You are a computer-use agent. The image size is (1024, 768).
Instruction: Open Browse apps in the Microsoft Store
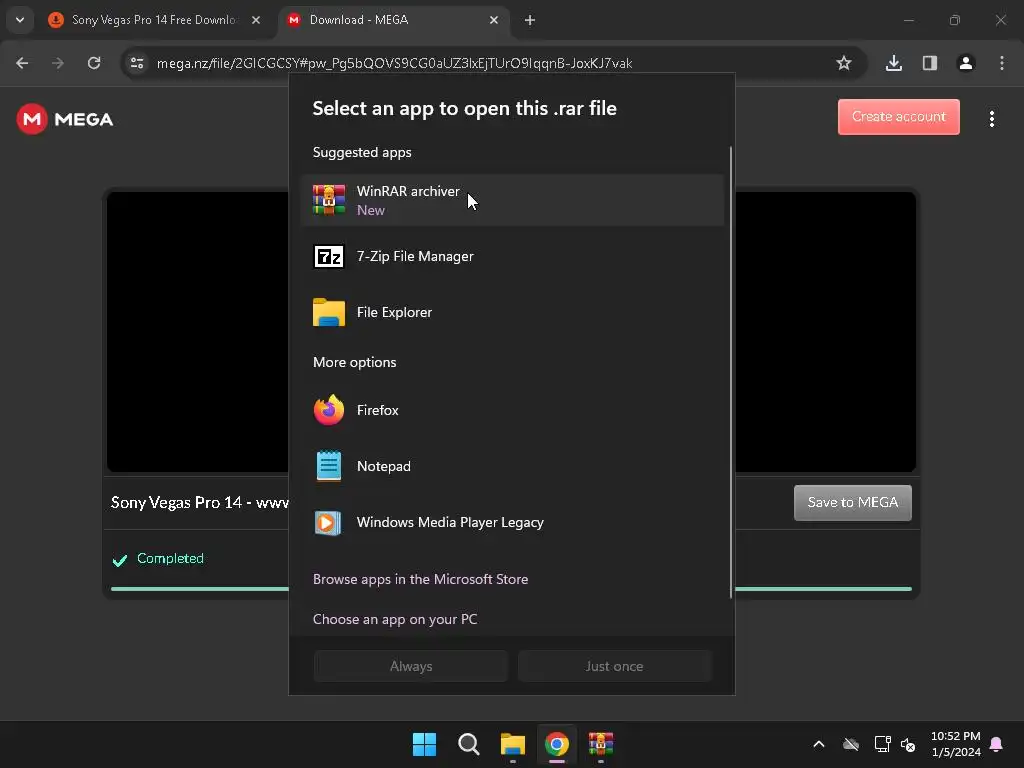tap(421, 579)
